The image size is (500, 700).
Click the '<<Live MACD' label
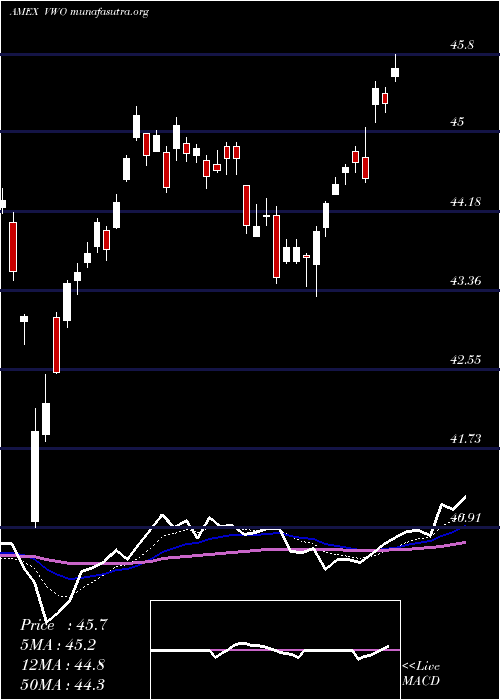click(x=421, y=673)
